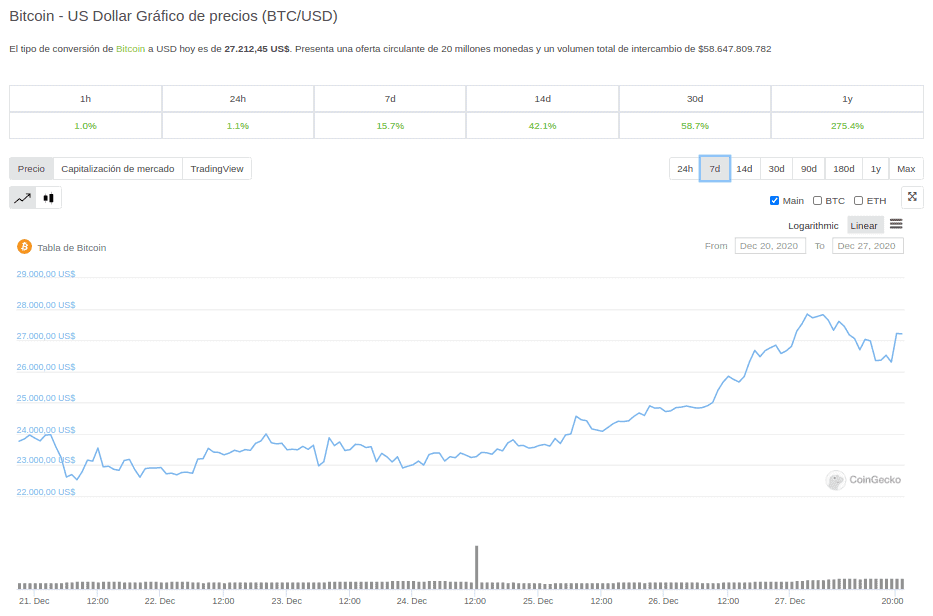
Task: Select the 90d chart range button
Action: (x=809, y=168)
